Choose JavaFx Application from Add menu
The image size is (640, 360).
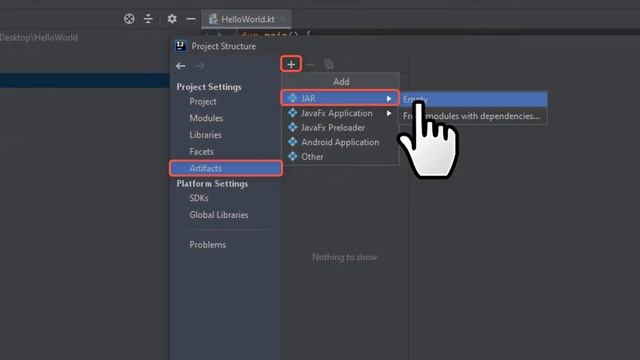coord(340,113)
